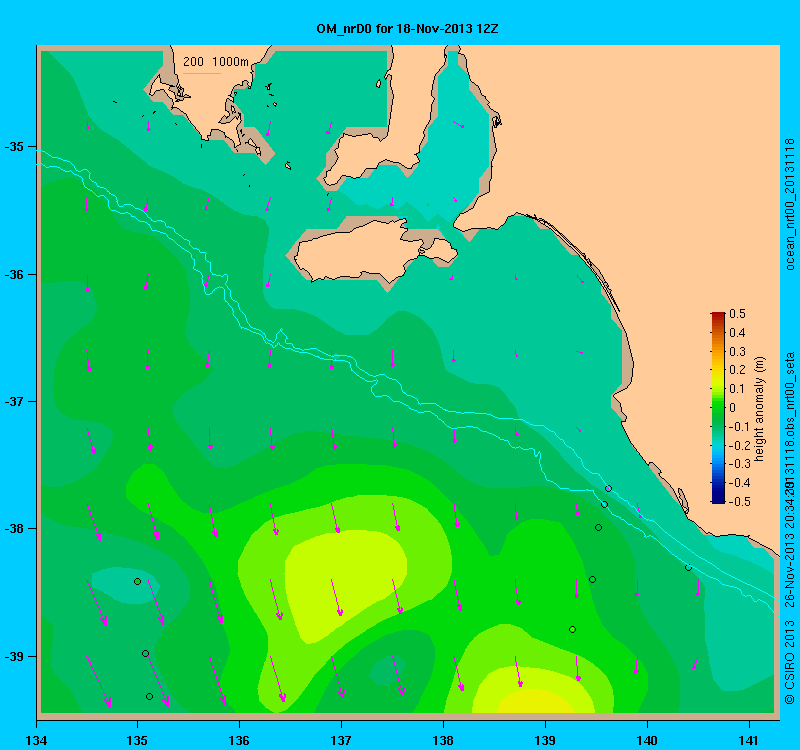This screenshot has height=750, width=800.
Task: Click the 0 colorbar value label
Action: (733, 408)
